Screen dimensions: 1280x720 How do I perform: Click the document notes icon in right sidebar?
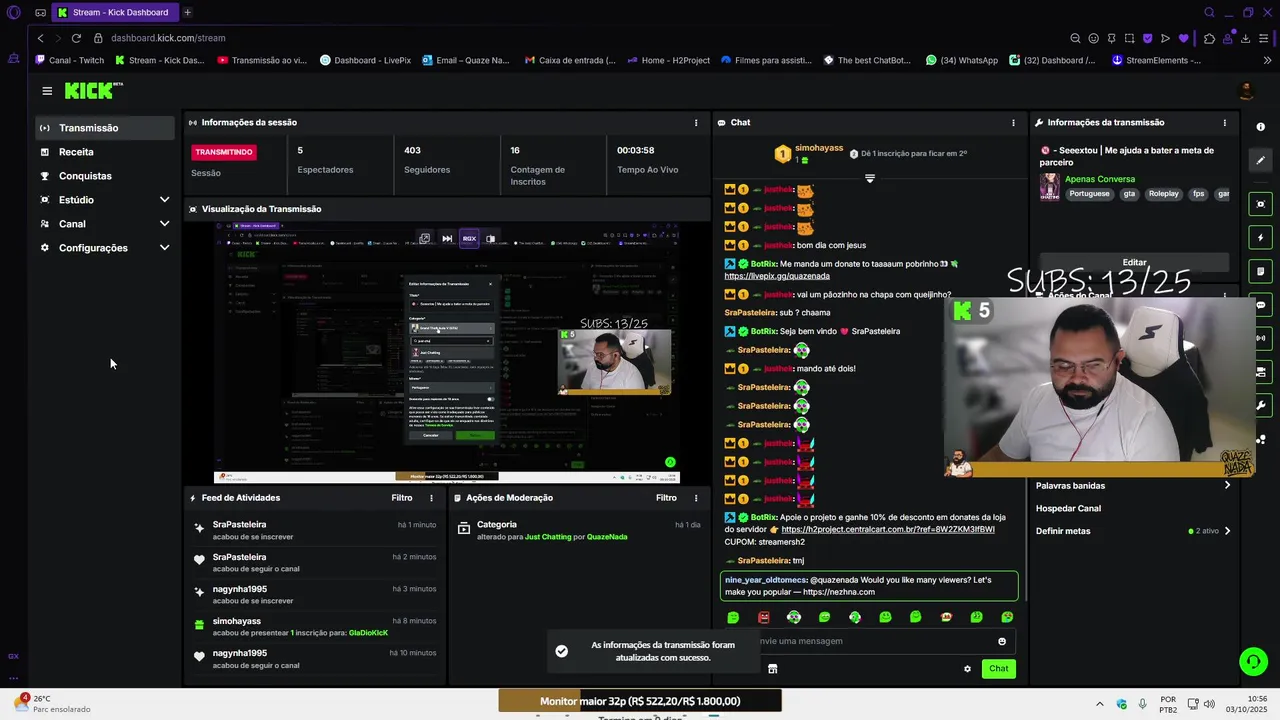1261,271
